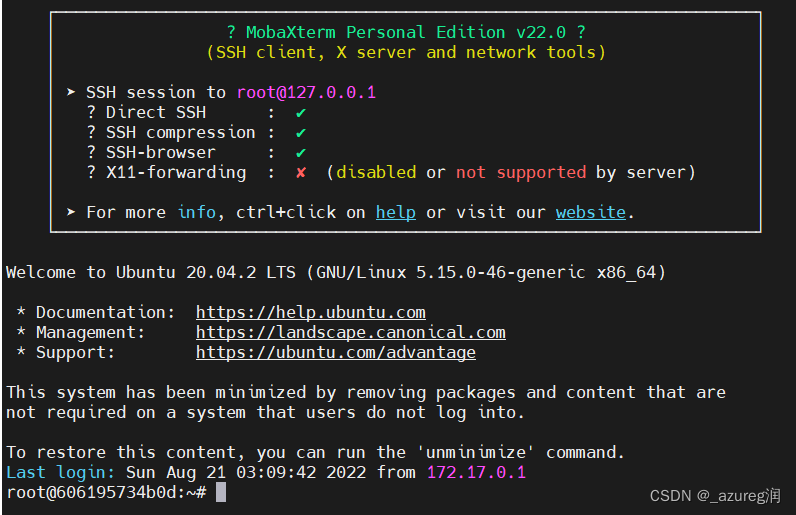Open https://ubuntu.com/advantage support link
This screenshot has width=796, height=515.
point(336,352)
